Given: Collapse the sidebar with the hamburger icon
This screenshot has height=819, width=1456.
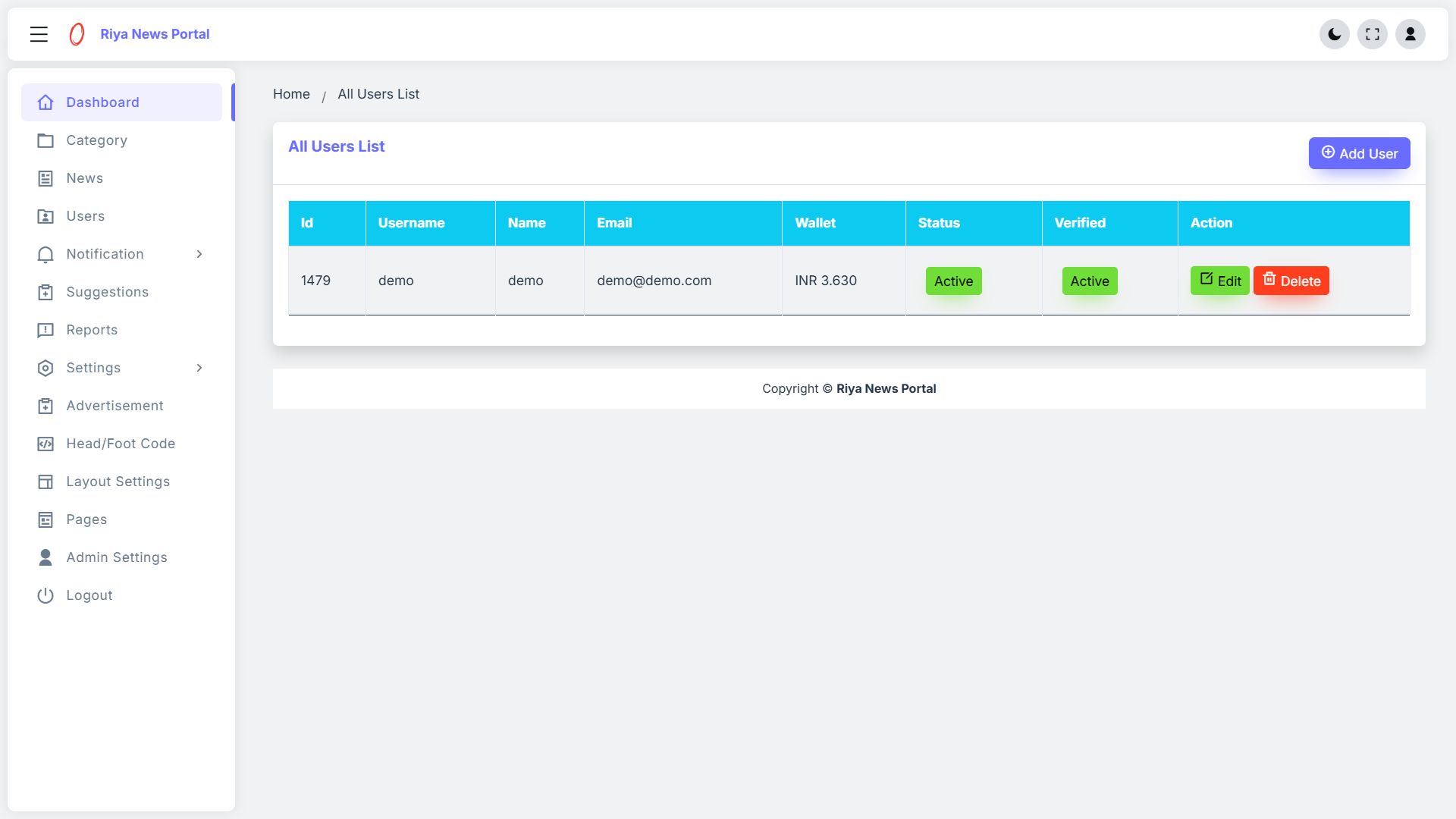Looking at the screenshot, I should pyautogui.click(x=39, y=34).
